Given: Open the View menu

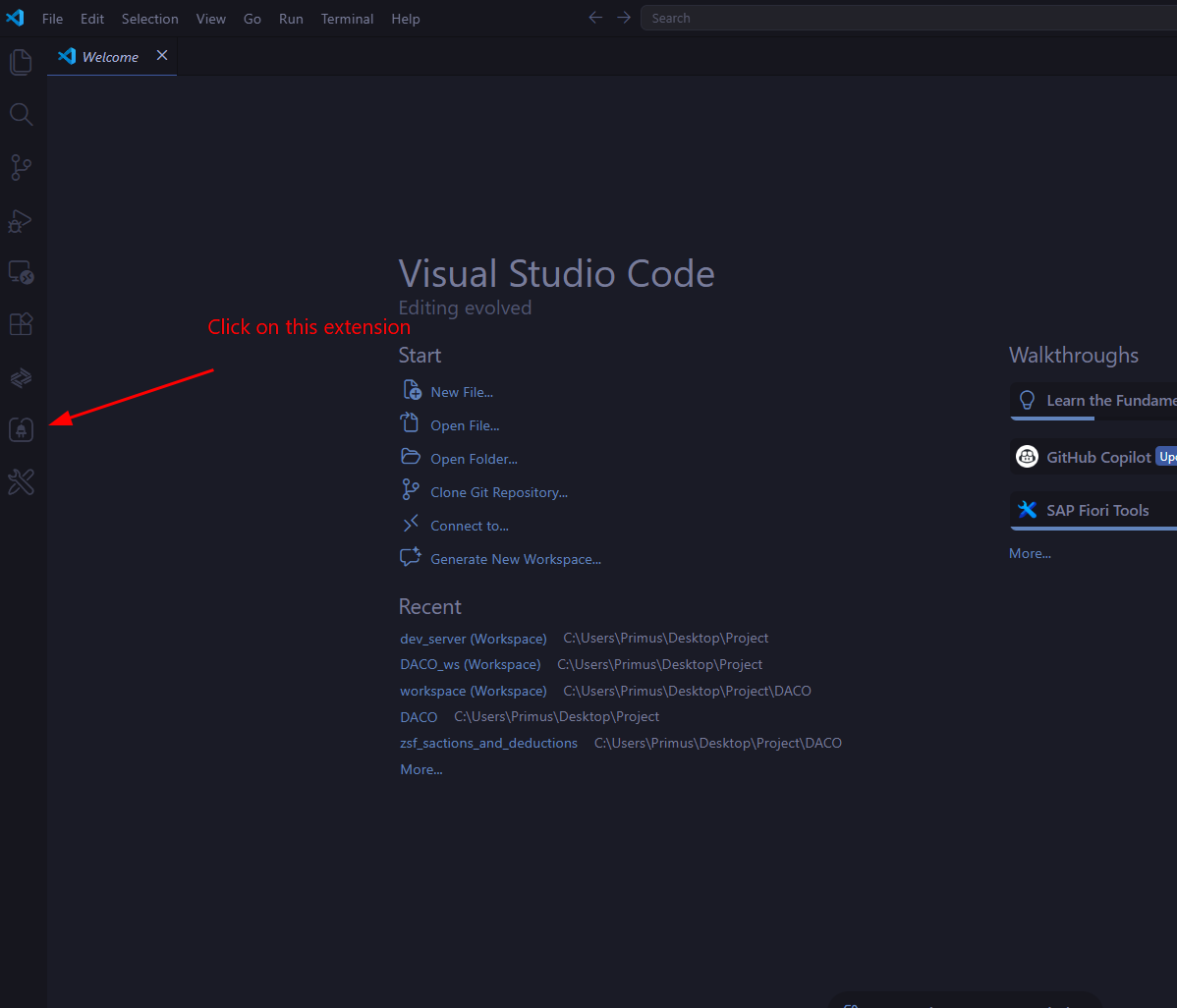Looking at the screenshot, I should point(211,19).
